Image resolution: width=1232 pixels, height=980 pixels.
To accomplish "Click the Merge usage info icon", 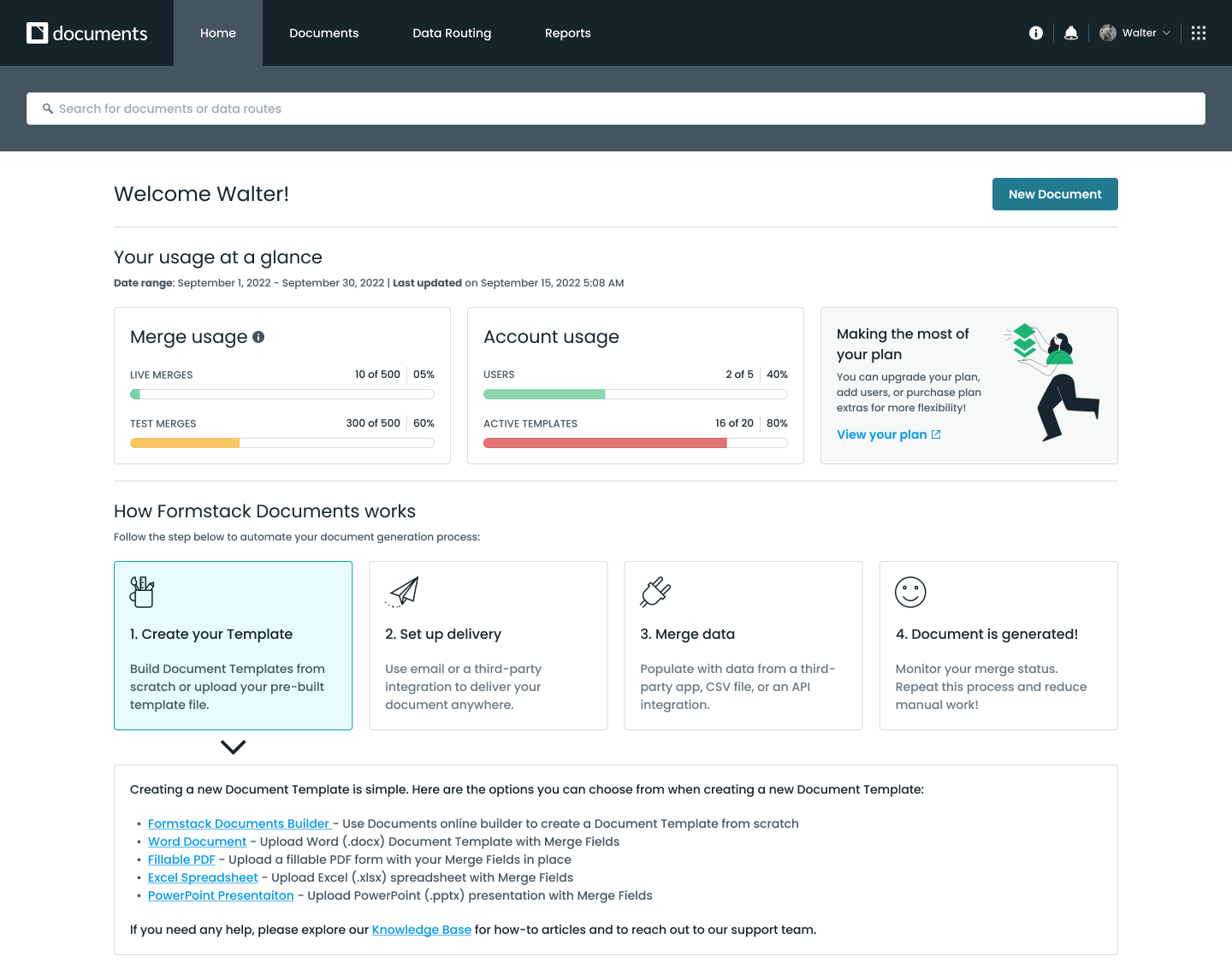I will (x=259, y=337).
